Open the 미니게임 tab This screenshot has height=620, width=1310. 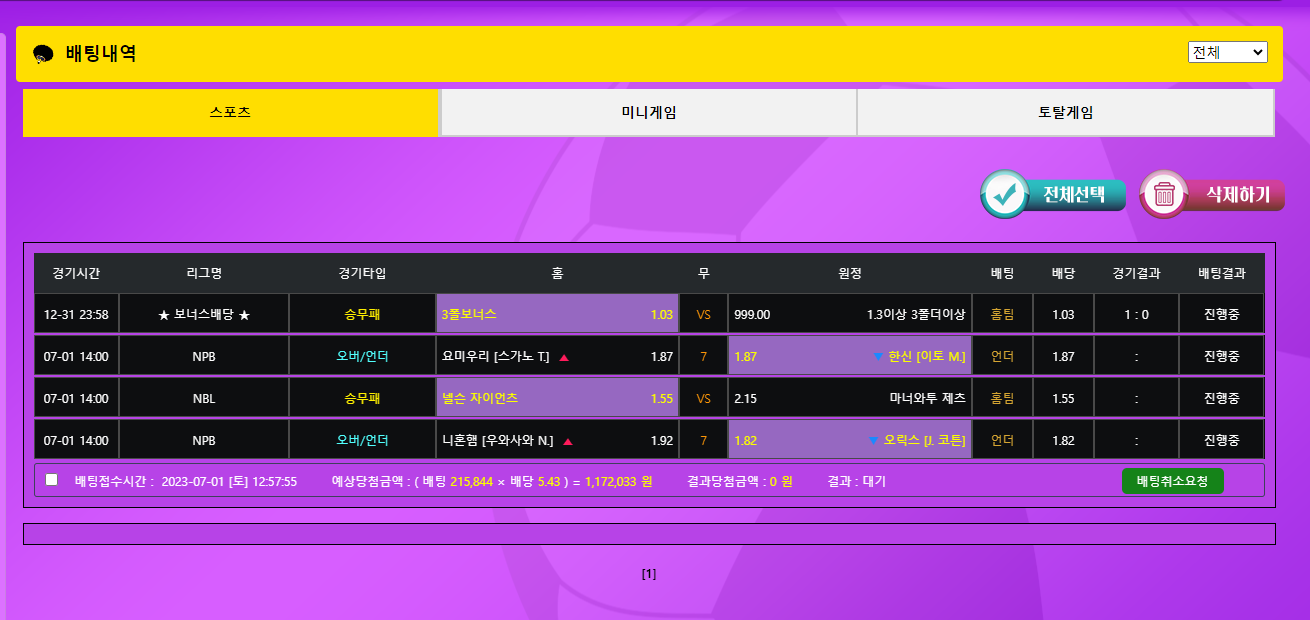[648, 113]
